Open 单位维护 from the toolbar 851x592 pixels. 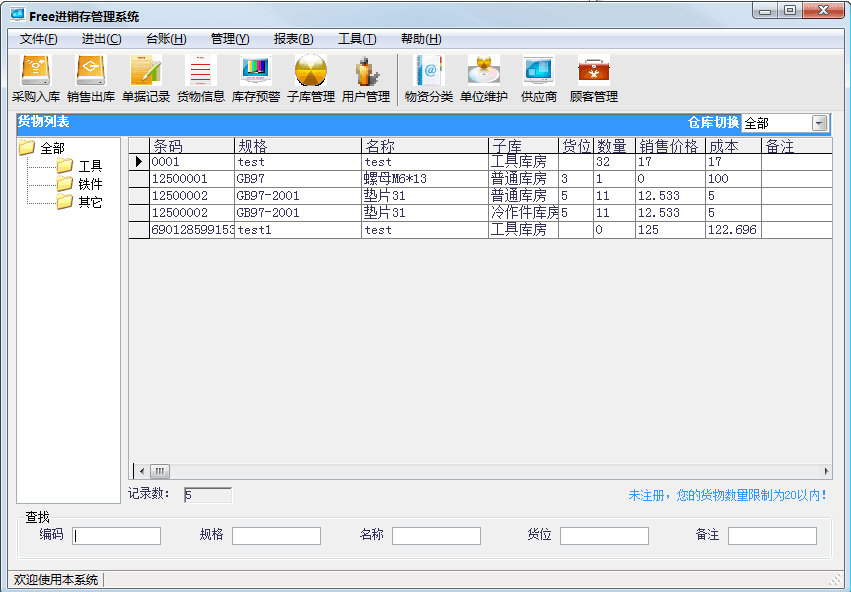click(x=484, y=79)
